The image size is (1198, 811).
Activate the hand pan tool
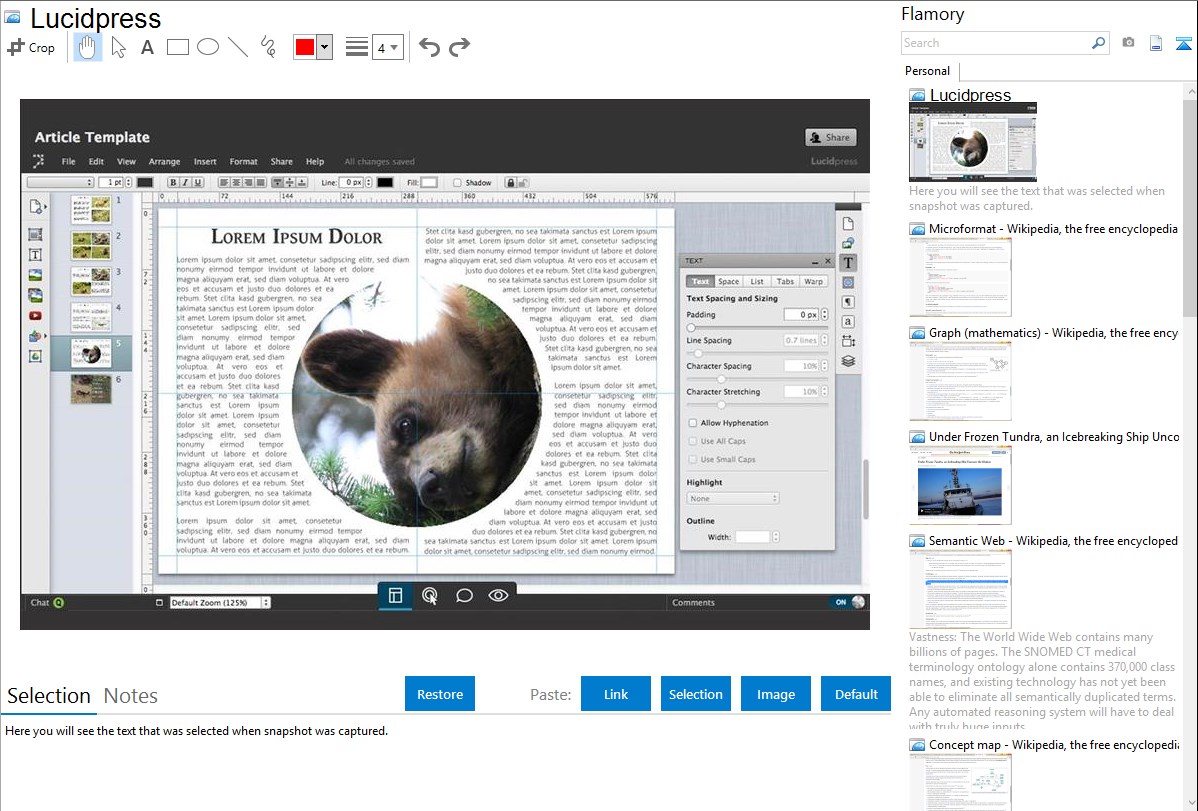(x=87, y=47)
